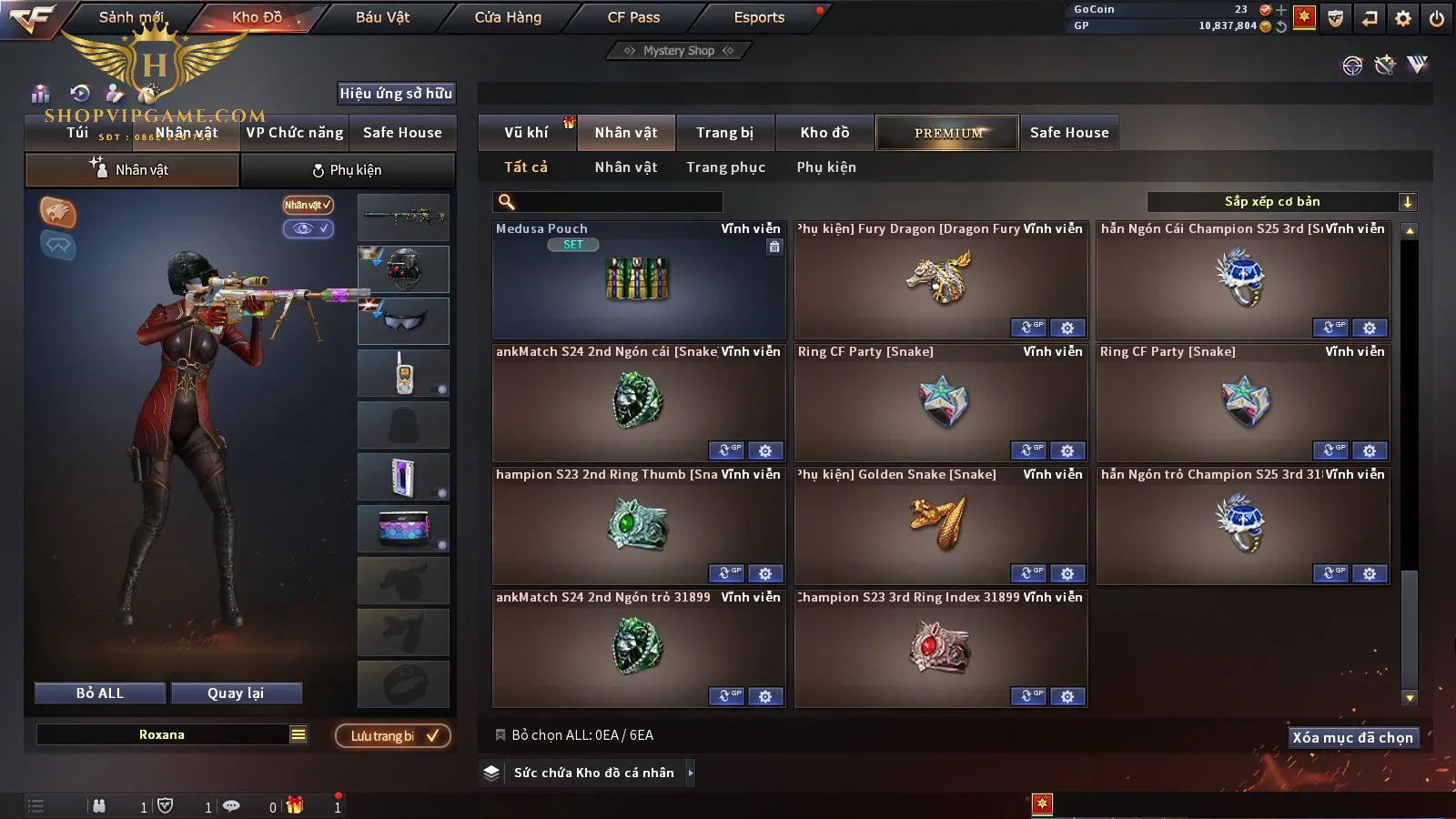Click the shield badge icon in top bar
This screenshot has width=1456, height=819.
click(1336, 18)
